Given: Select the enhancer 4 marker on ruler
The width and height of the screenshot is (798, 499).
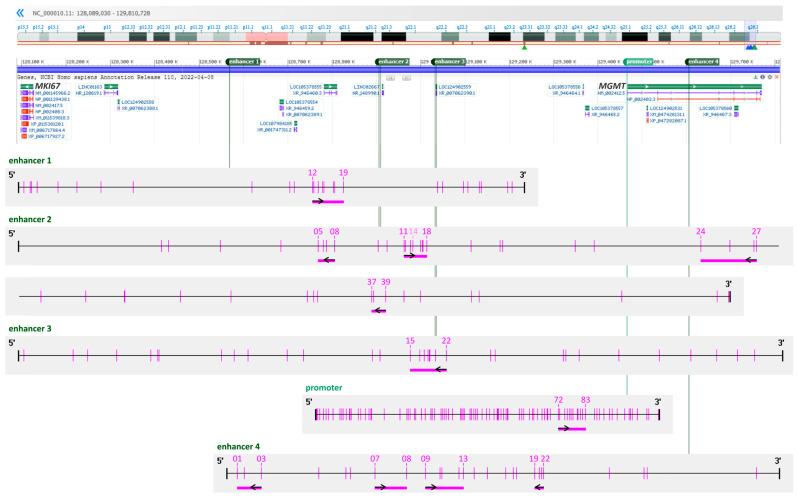Looking at the screenshot, I should (702, 61).
